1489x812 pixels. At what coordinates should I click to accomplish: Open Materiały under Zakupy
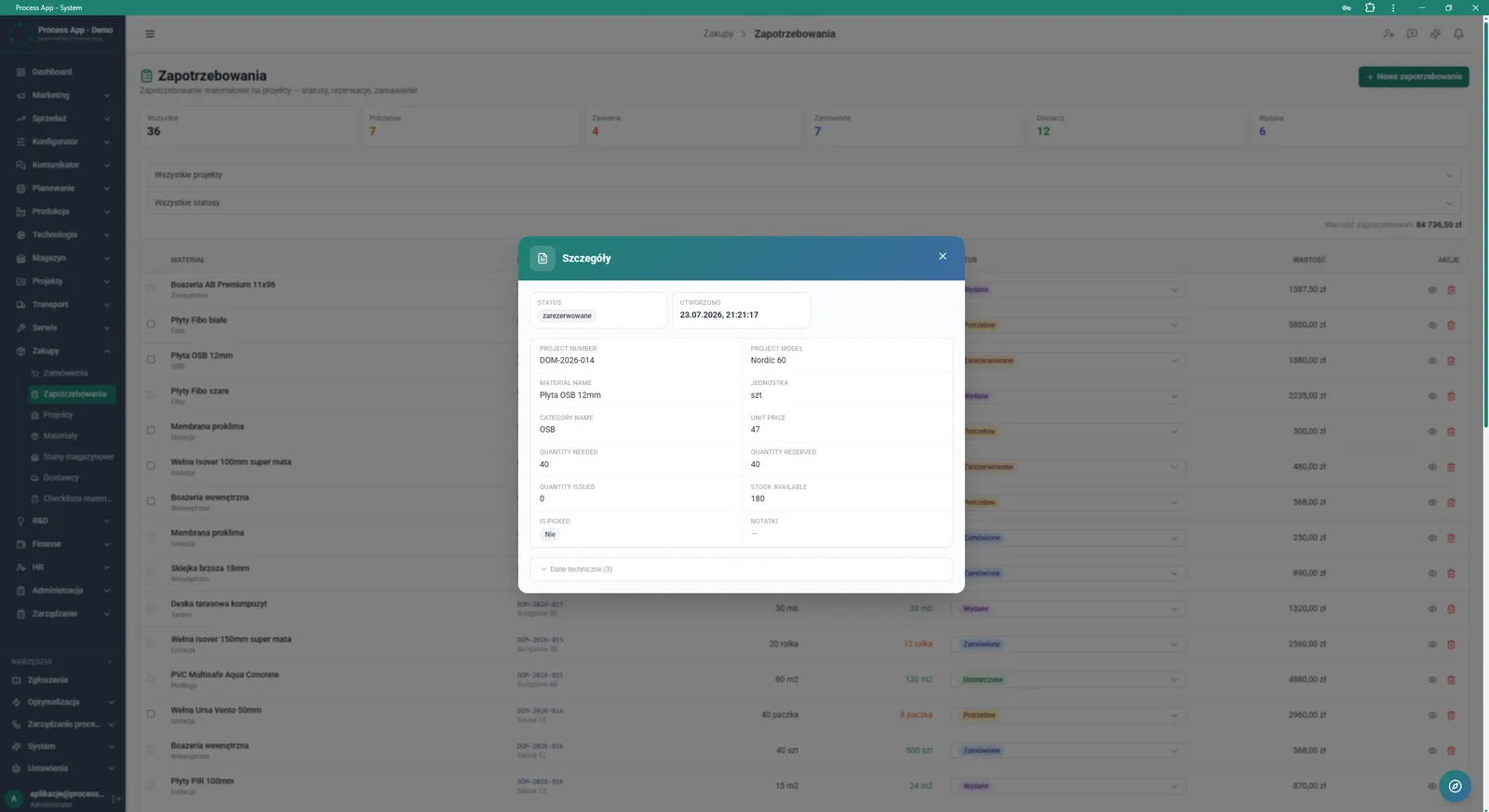pyautogui.click(x=72, y=435)
